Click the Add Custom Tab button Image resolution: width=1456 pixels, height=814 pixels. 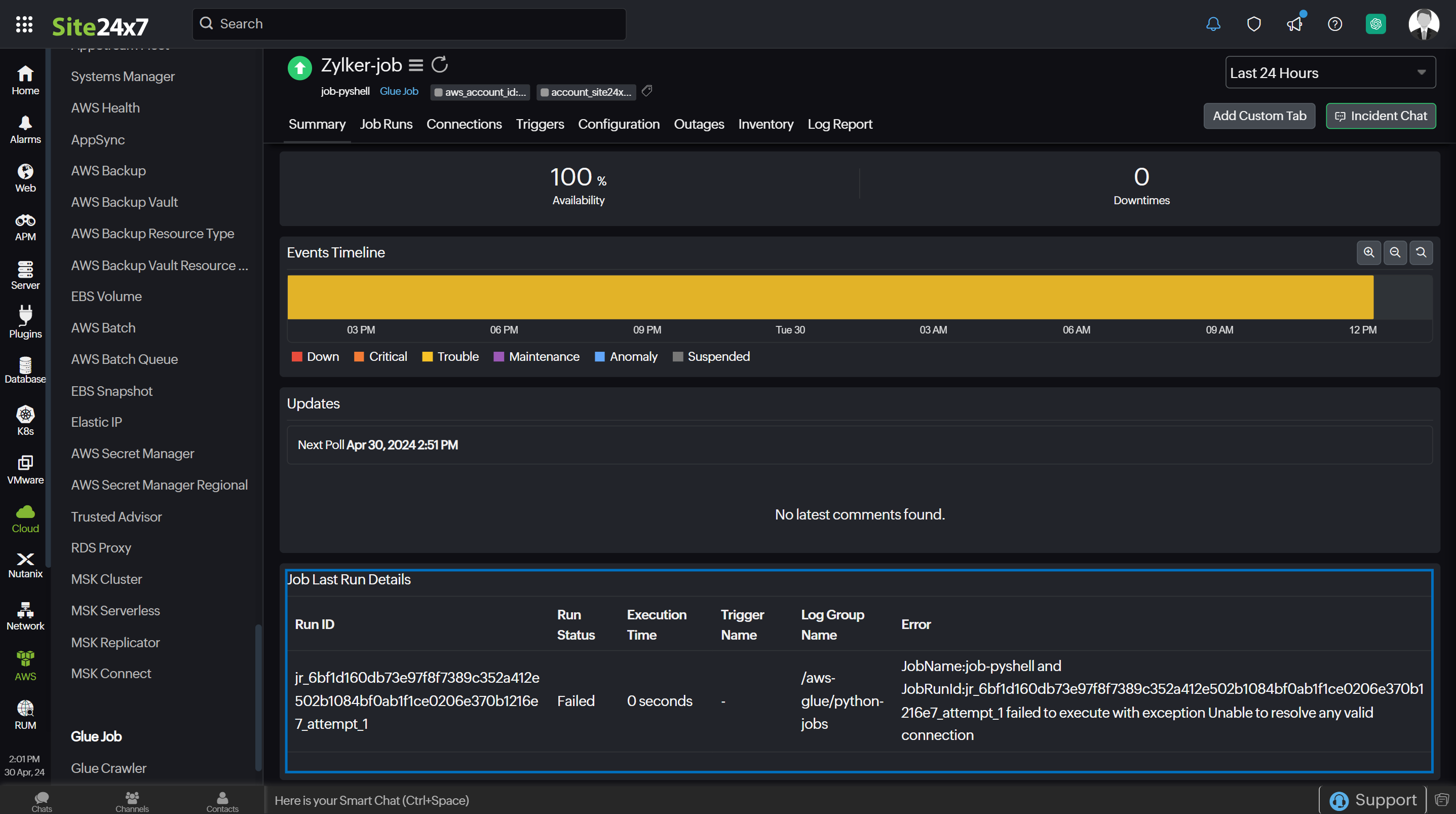click(x=1259, y=116)
